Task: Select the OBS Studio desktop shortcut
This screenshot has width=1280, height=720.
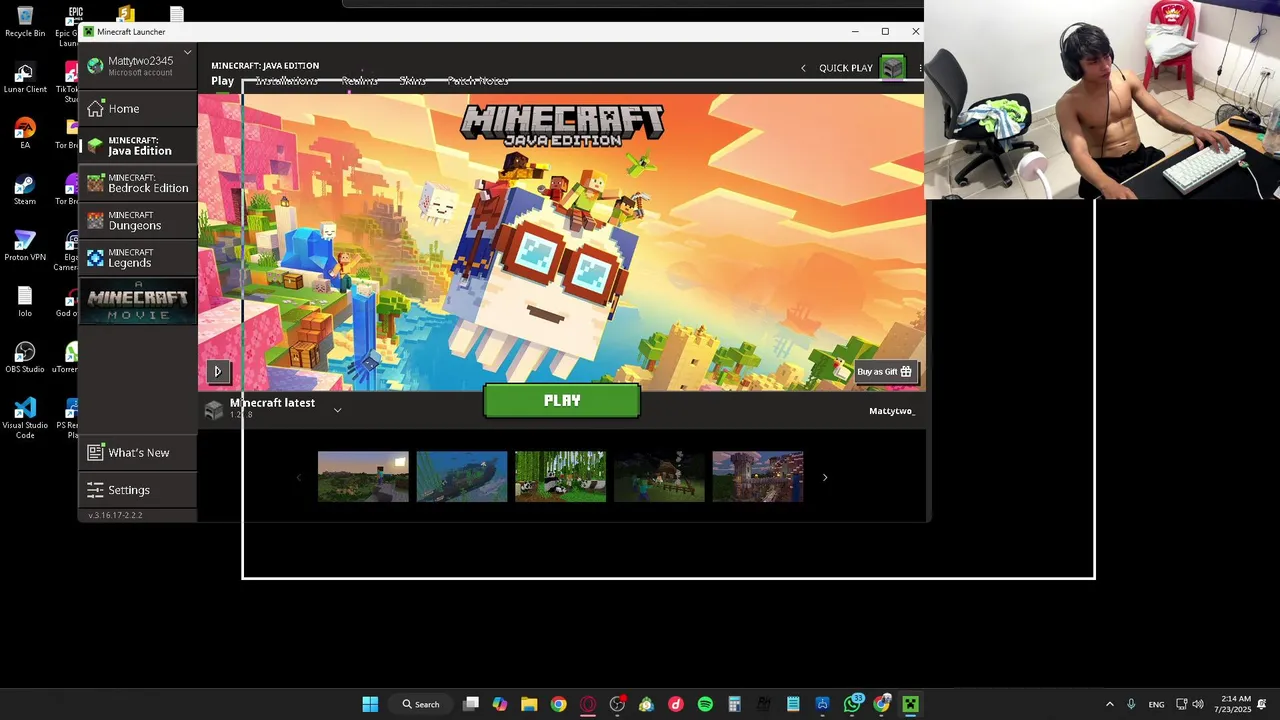Action: (x=25, y=359)
